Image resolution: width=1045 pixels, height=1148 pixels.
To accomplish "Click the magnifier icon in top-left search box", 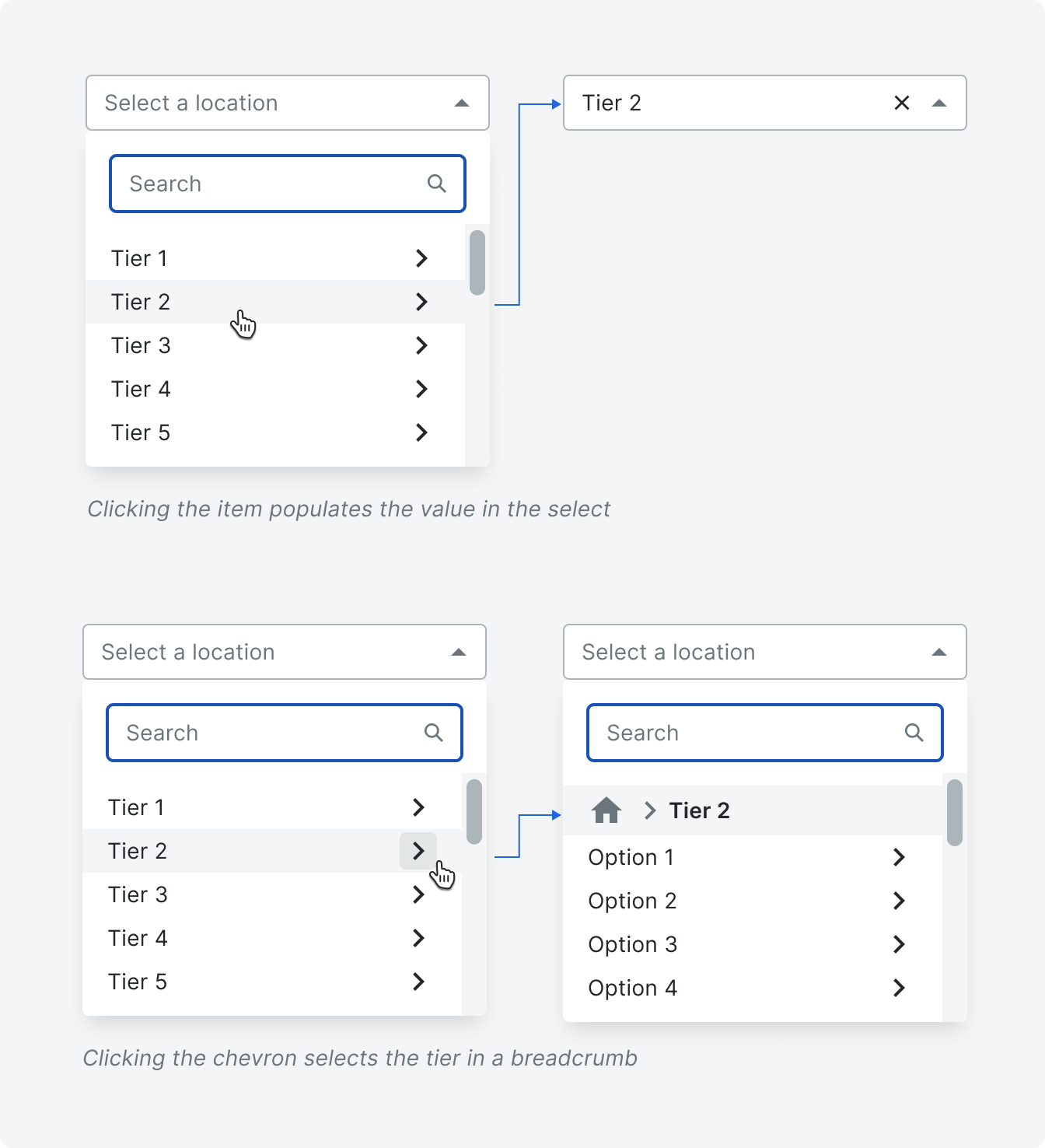I will [x=437, y=184].
